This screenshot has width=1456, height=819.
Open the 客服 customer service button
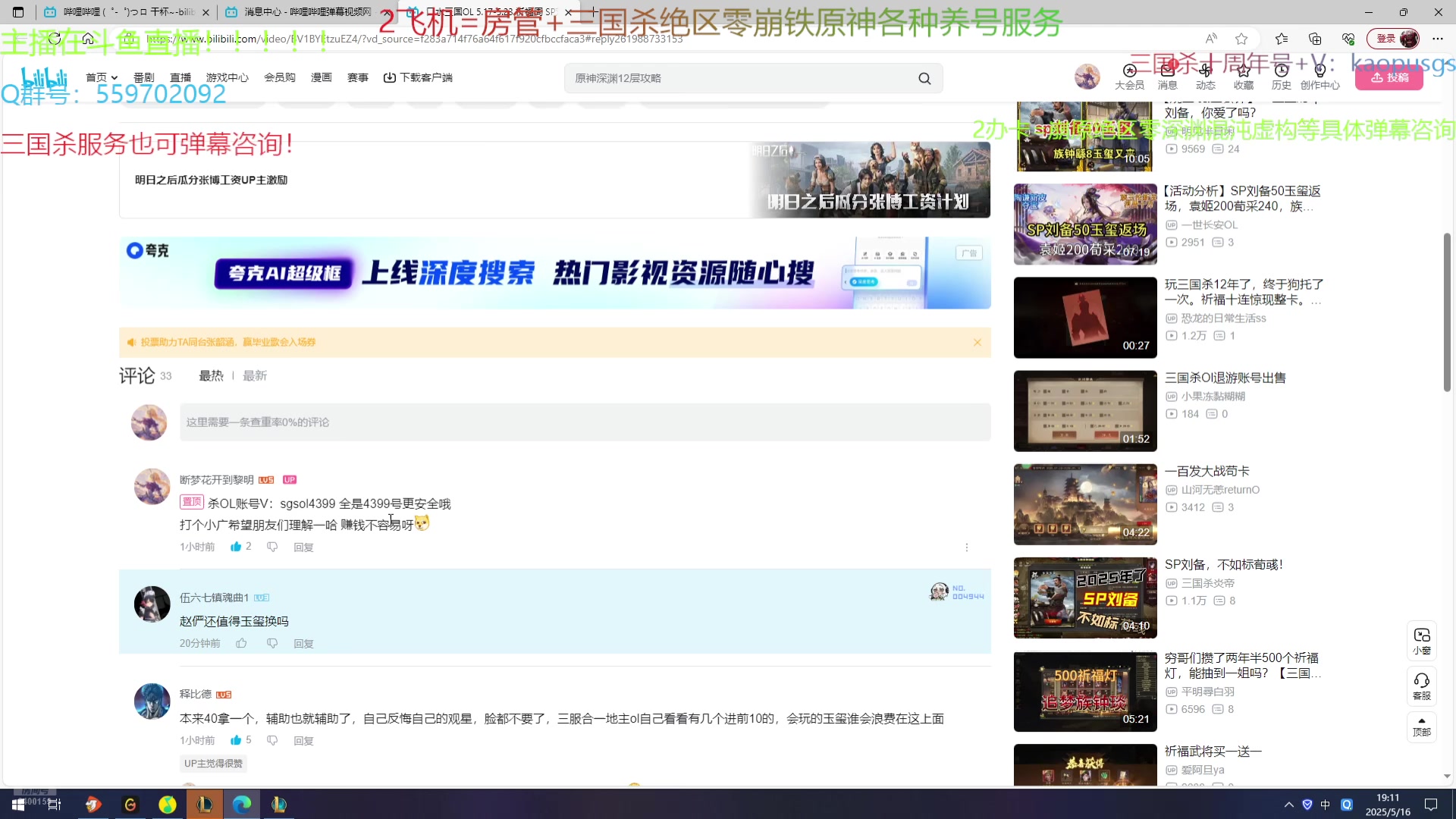point(1422,686)
